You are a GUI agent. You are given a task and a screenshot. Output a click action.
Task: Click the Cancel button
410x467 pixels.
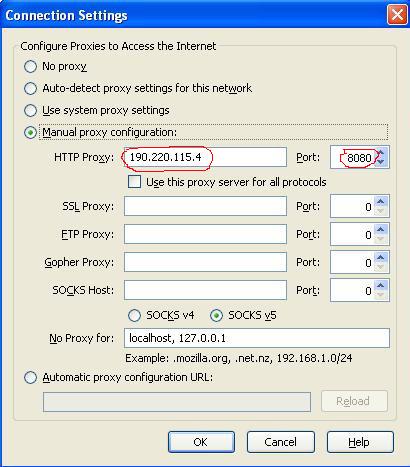281,442
